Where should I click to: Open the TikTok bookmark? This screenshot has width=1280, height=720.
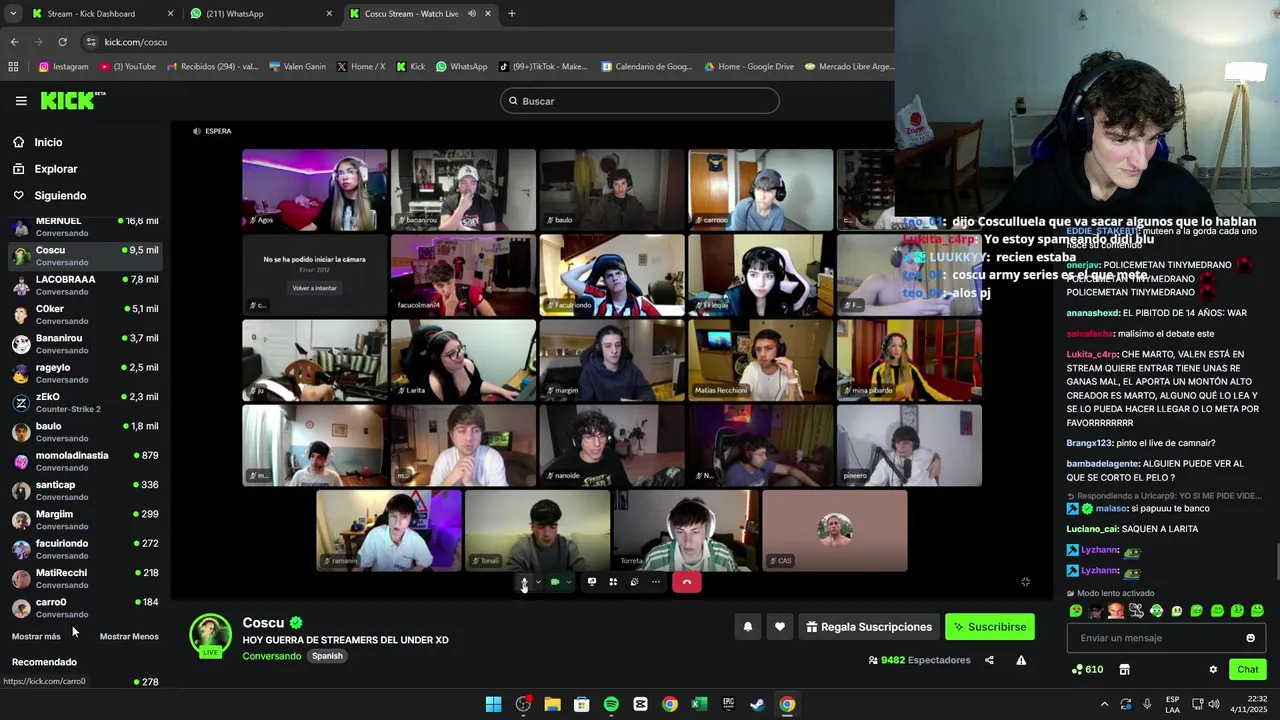point(543,67)
